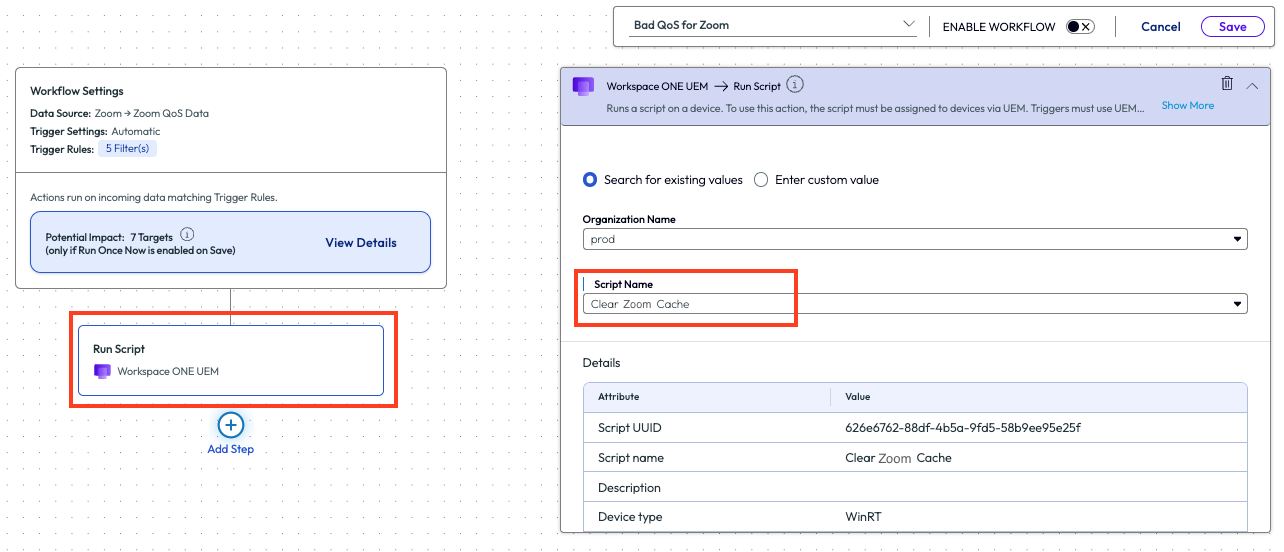This screenshot has height=552, width=1284.
Task: Open the 'Bad QoS for Zoom' workflow dropdown
Action: (x=908, y=25)
